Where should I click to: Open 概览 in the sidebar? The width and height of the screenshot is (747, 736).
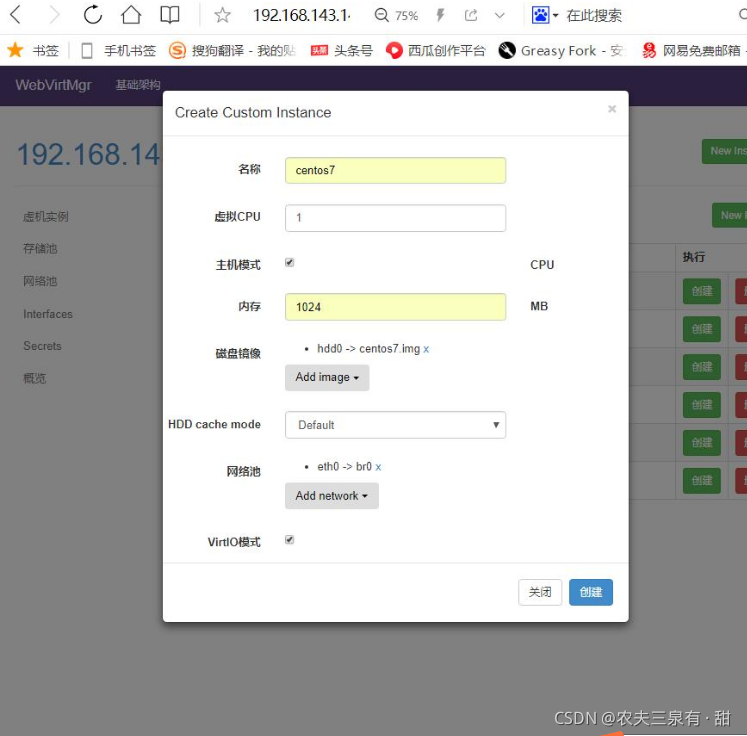point(34,378)
